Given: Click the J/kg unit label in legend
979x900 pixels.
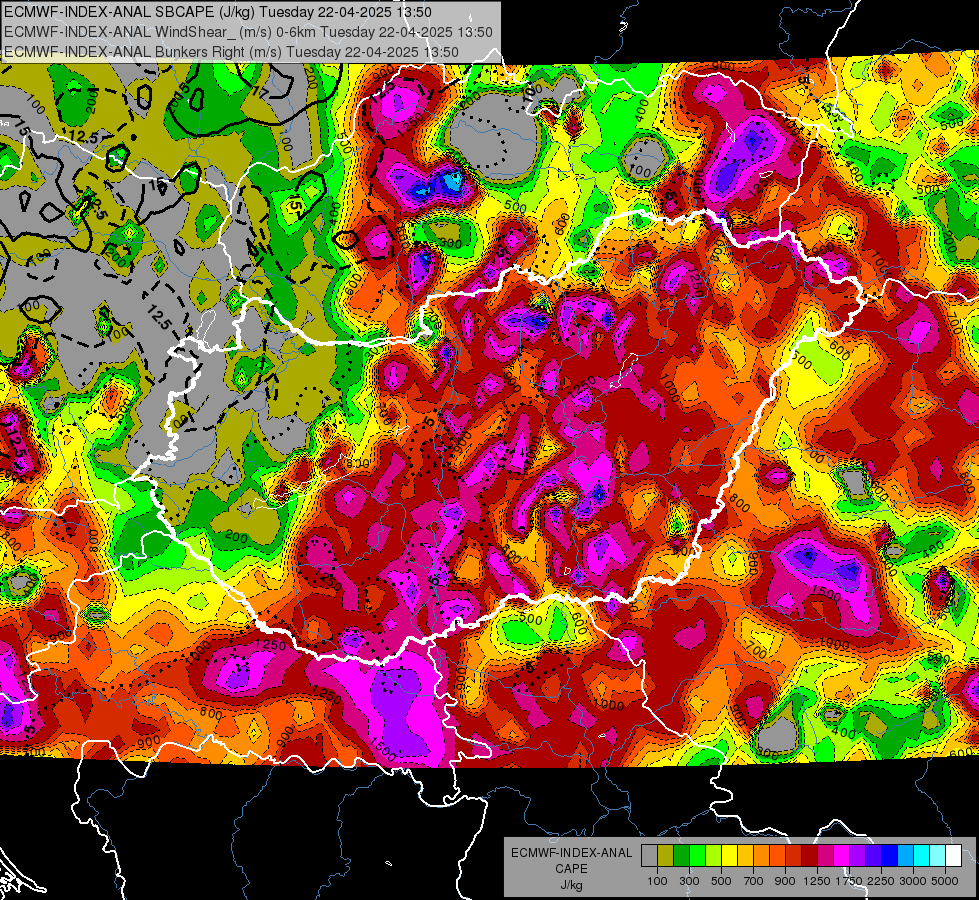Looking at the screenshot, I should point(571,885).
